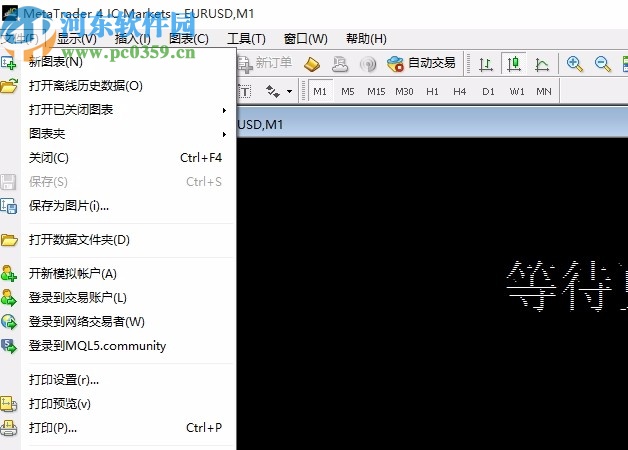Image resolution: width=628 pixels, height=450 pixels.
Task: Select the M15 timeframe
Action: click(376, 92)
